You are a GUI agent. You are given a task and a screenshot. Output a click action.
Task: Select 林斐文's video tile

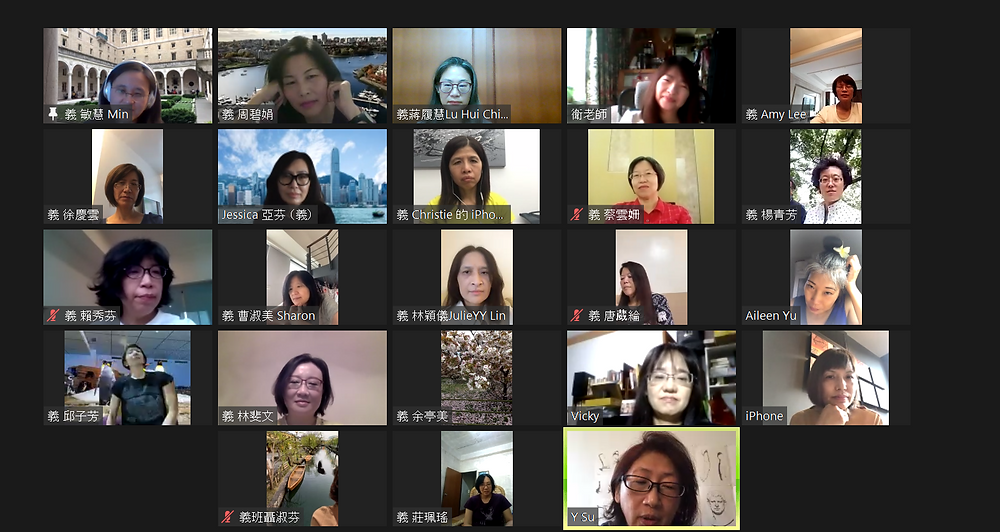(302, 378)
